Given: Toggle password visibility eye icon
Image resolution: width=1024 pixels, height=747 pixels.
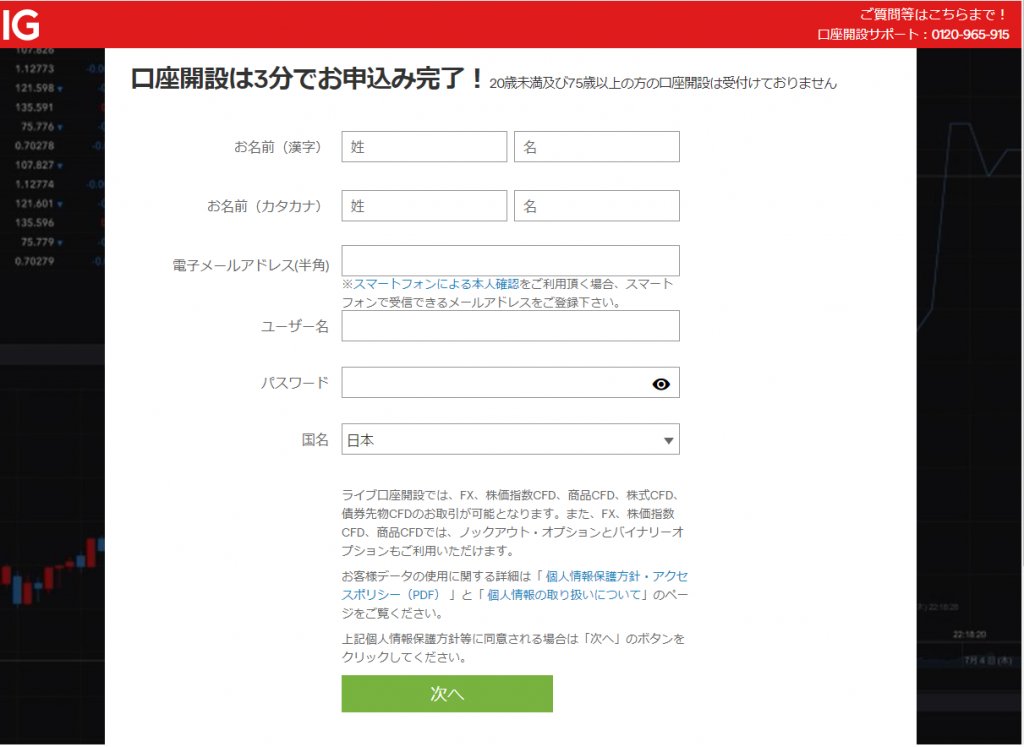Looking at the screenshot, I should 661,384.
